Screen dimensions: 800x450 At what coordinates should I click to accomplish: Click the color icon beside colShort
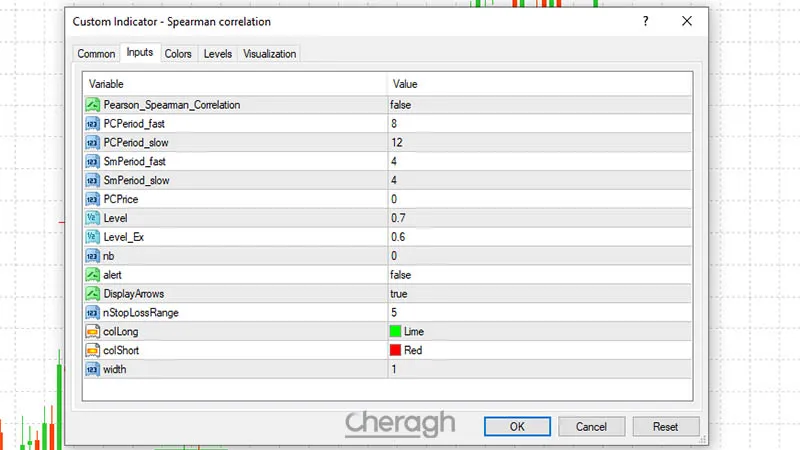tap(92, 350)
